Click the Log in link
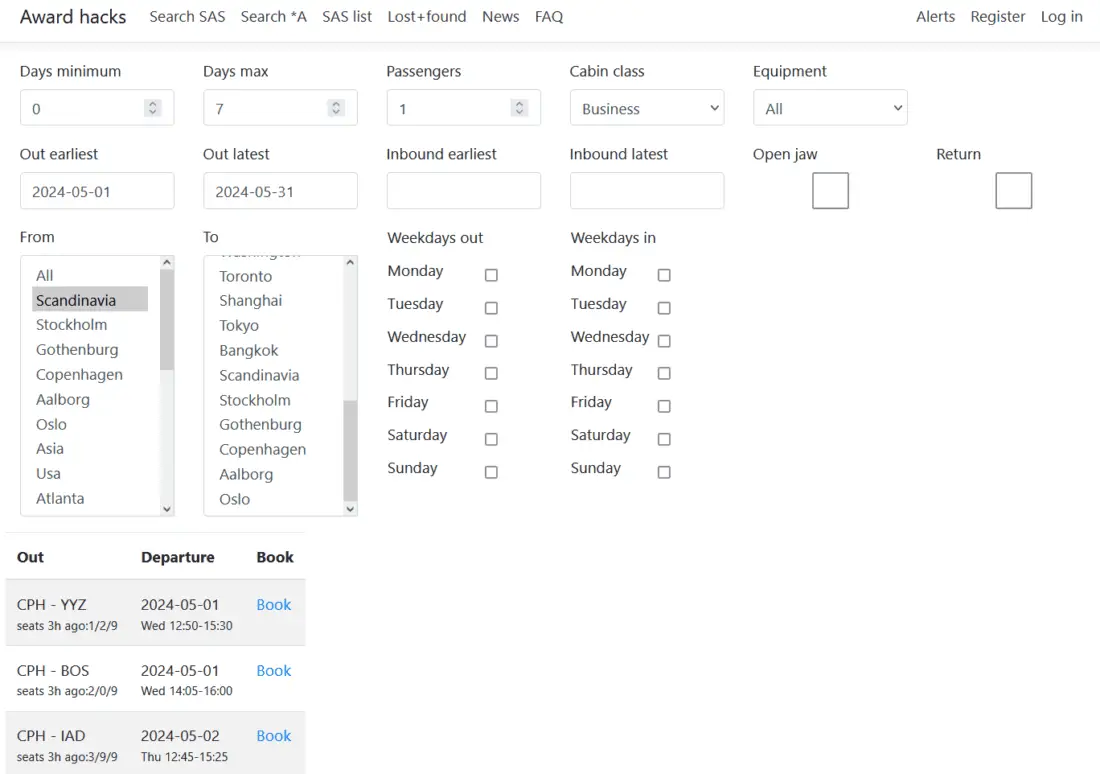 [1061, 17]
